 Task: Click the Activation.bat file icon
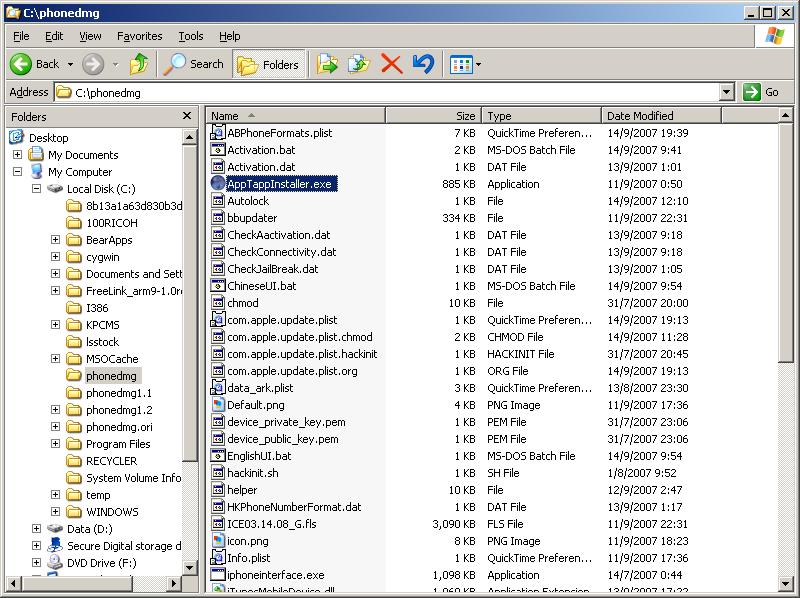pyautogui.click(x=218, y=150)
